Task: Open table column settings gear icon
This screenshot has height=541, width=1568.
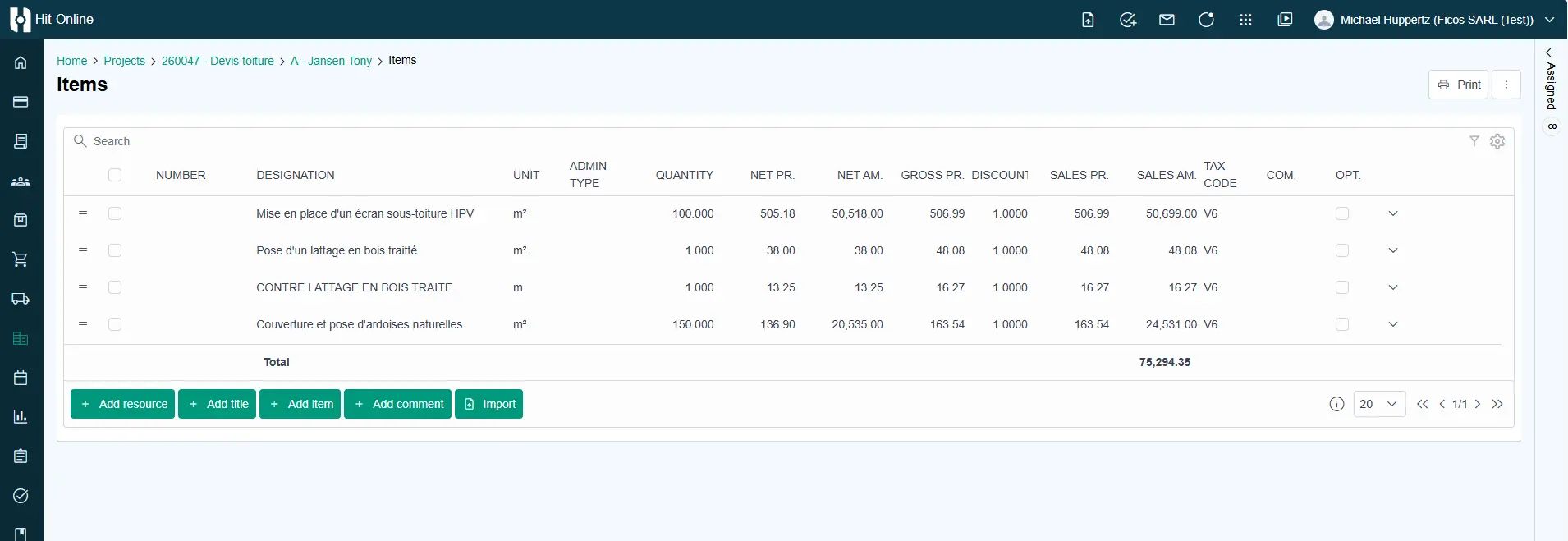Action: click(1497, 141)
